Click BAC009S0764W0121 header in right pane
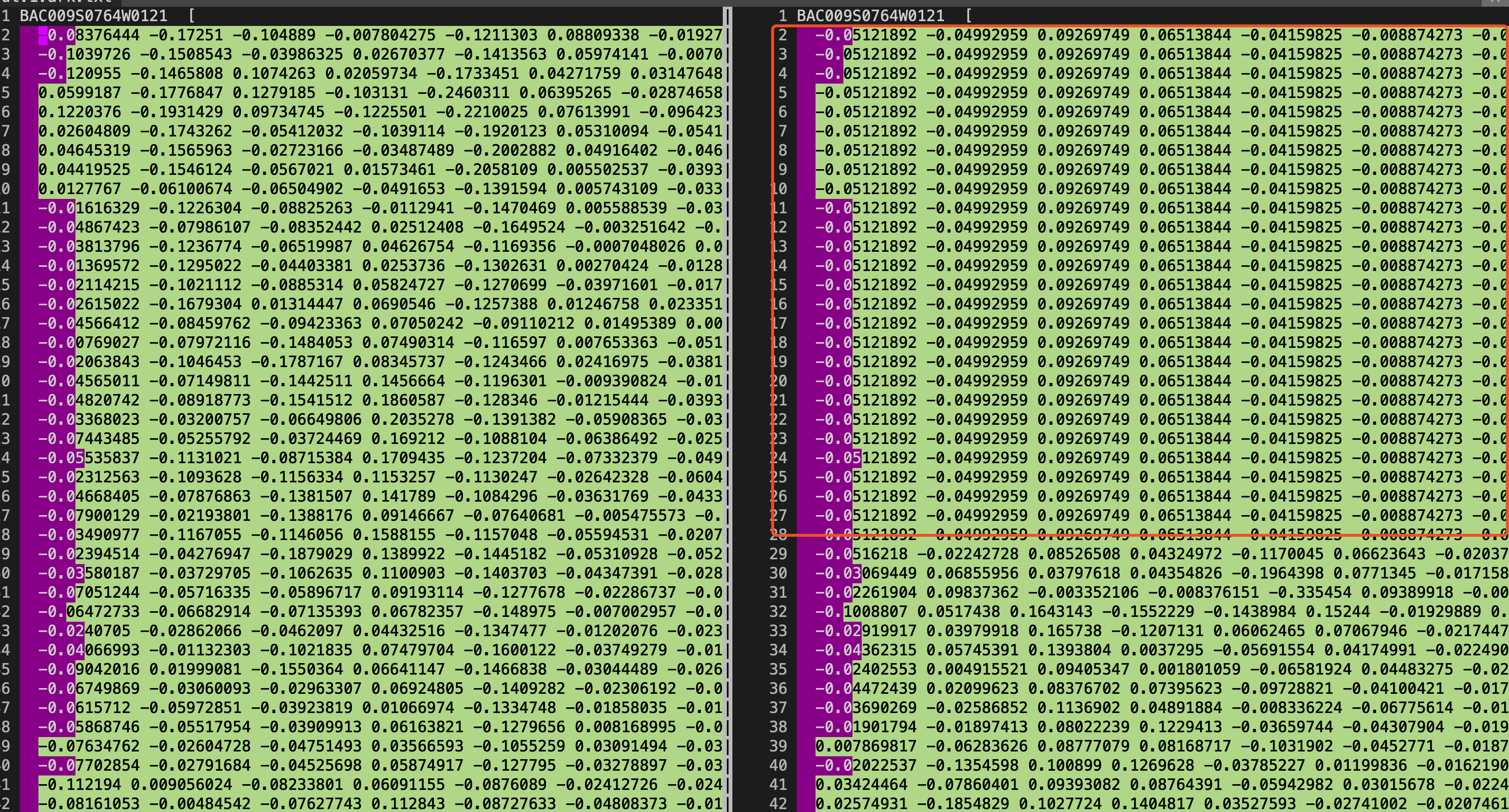The image size is (1509, 812). tap(870, 16)
